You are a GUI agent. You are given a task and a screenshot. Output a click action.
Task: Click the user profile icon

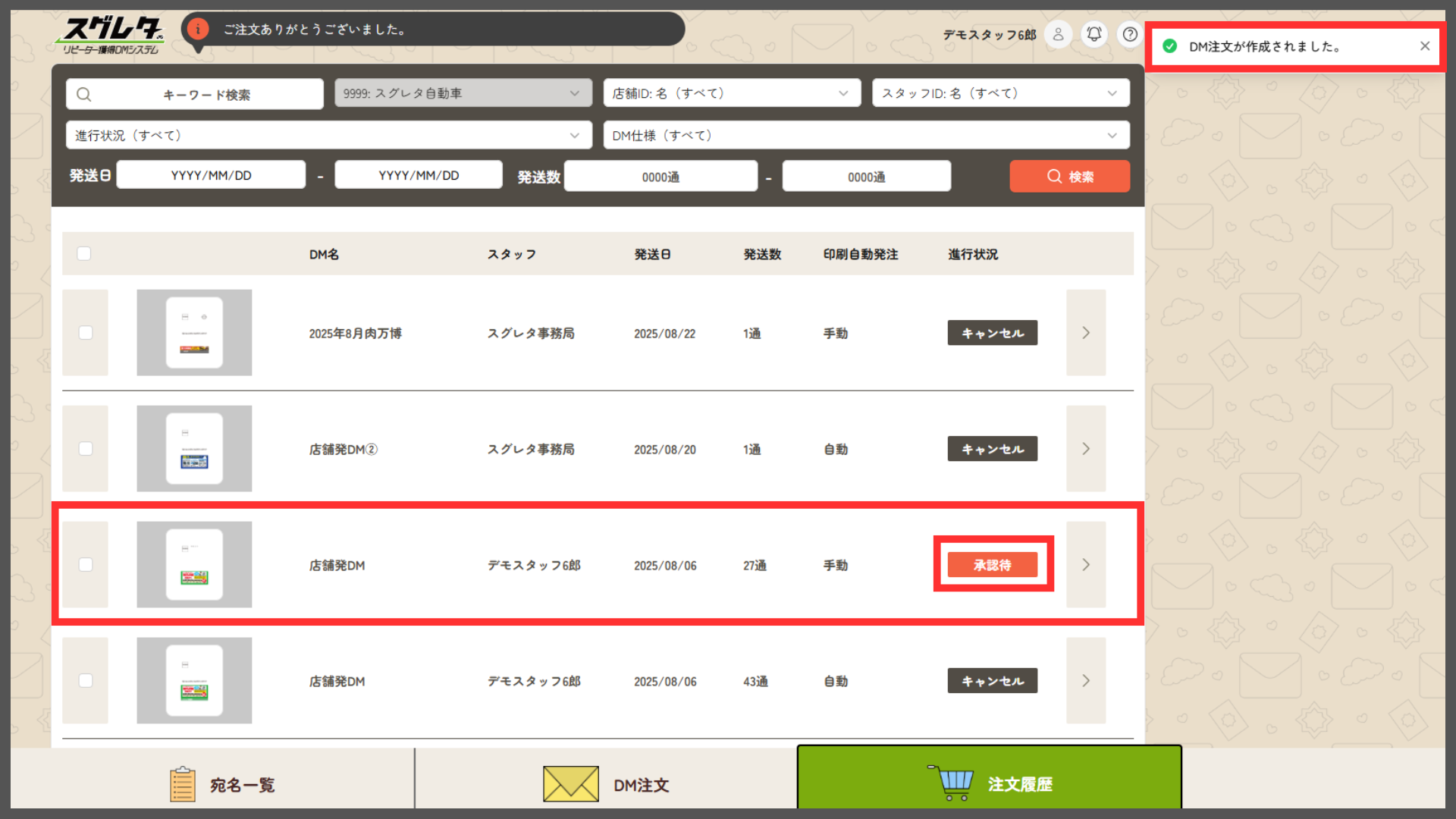[1058, 34]
